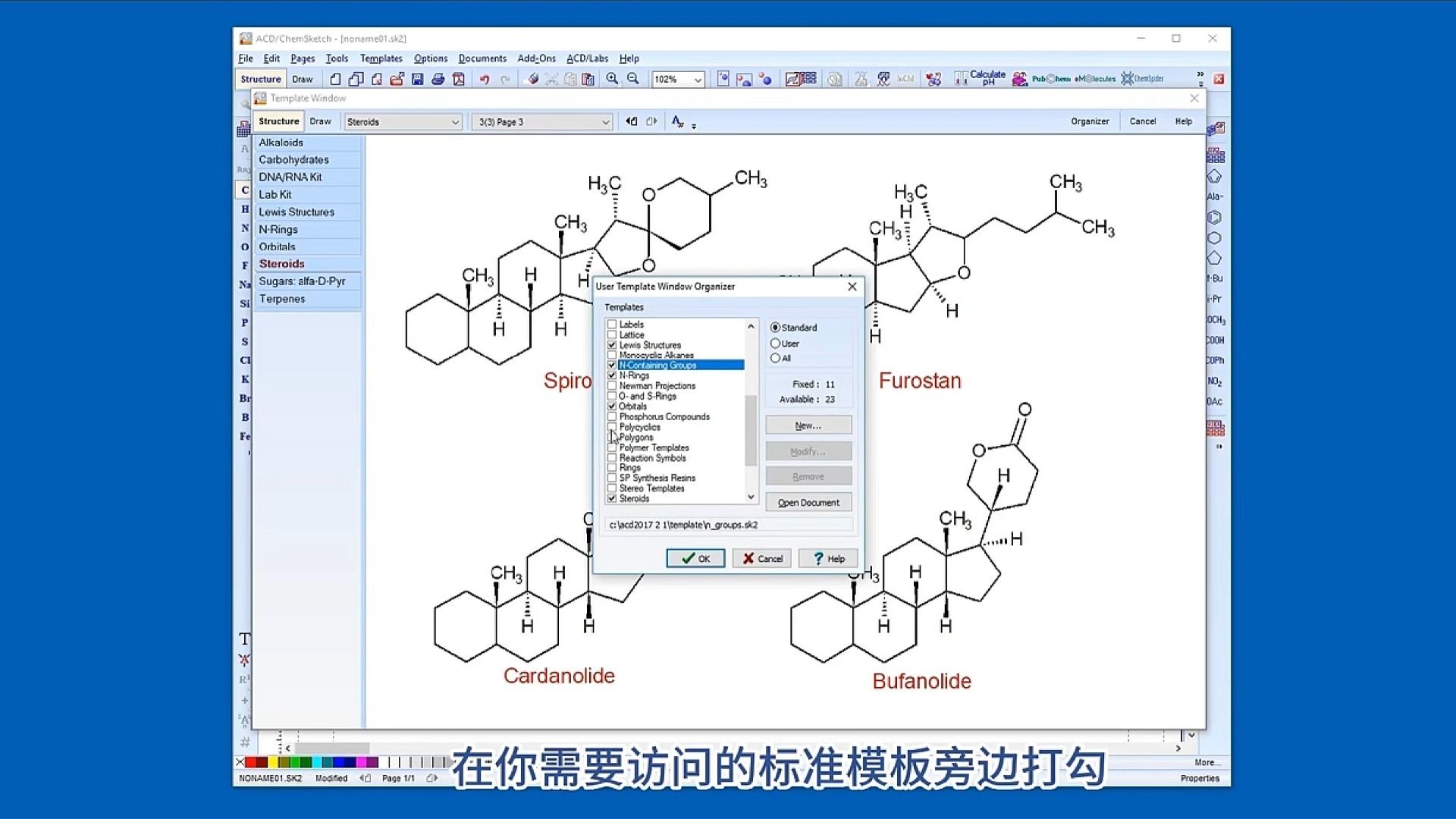Click the Save floppy disk icon

pos(417,79)
